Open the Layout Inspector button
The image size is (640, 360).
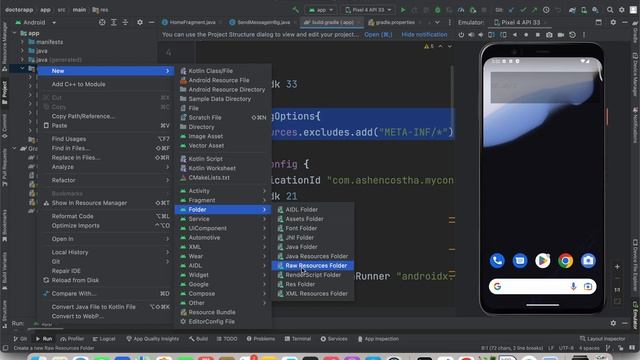(x=602, y=339)
